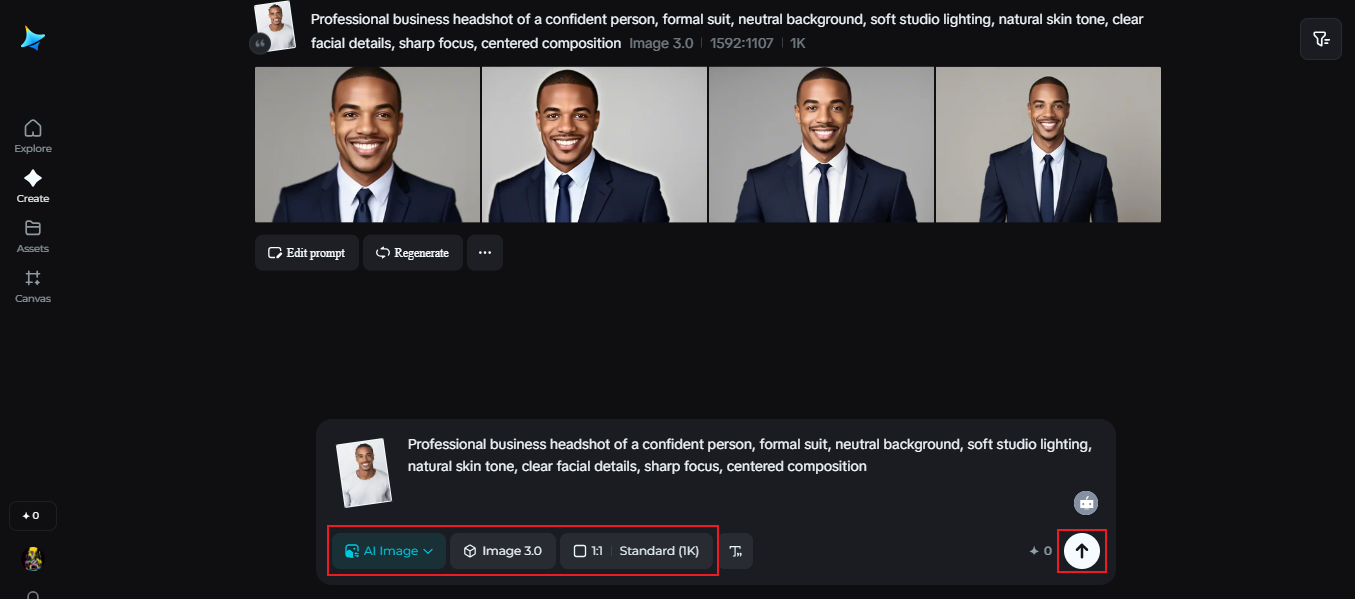1355x599 pixels.
Task: Click your profile avatar in the sidebar
Action: coord(33,559)
